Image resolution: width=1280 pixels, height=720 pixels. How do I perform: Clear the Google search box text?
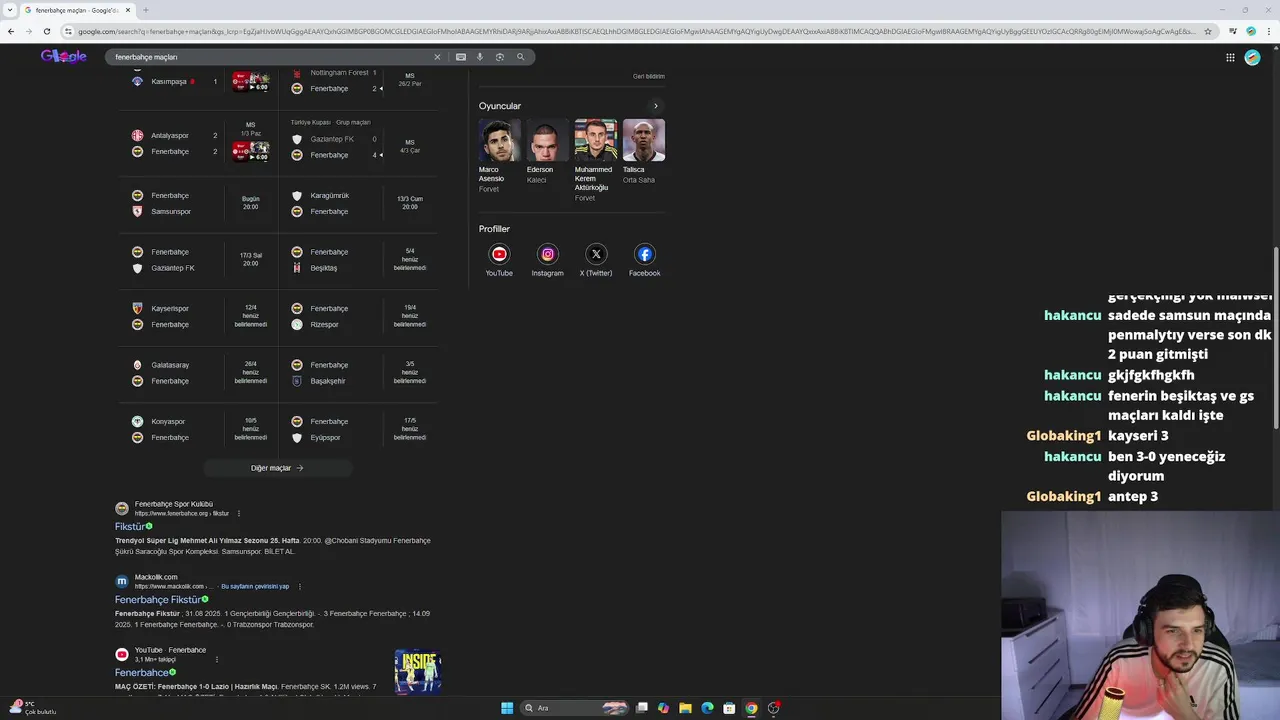point(437,57)
